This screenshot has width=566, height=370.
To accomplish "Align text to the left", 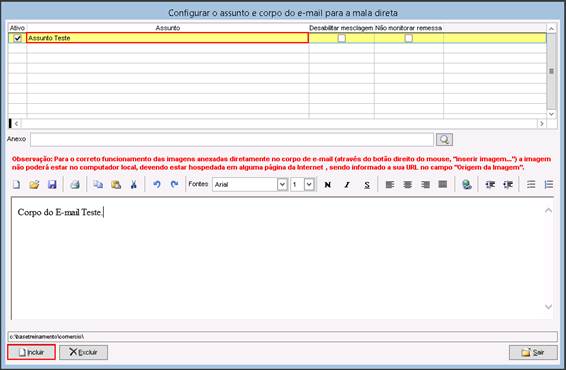I will [x=389, y=185].
